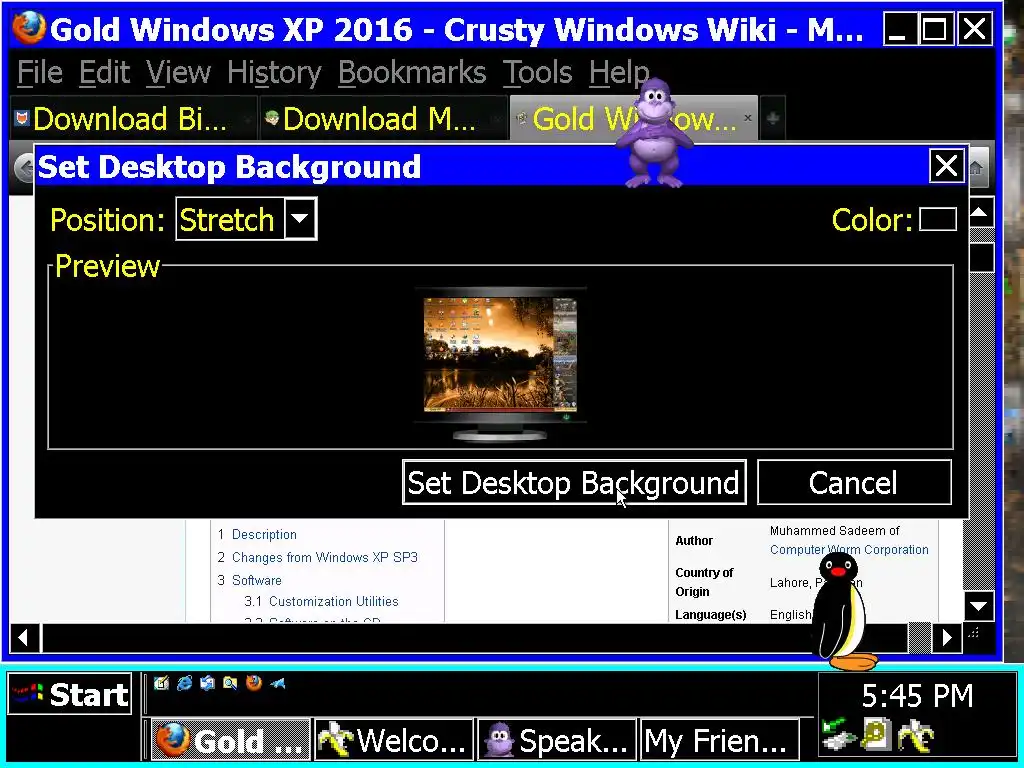Screen dimensions: 1024x768
Task: Open the Edit menu
Action: [104, 72]
